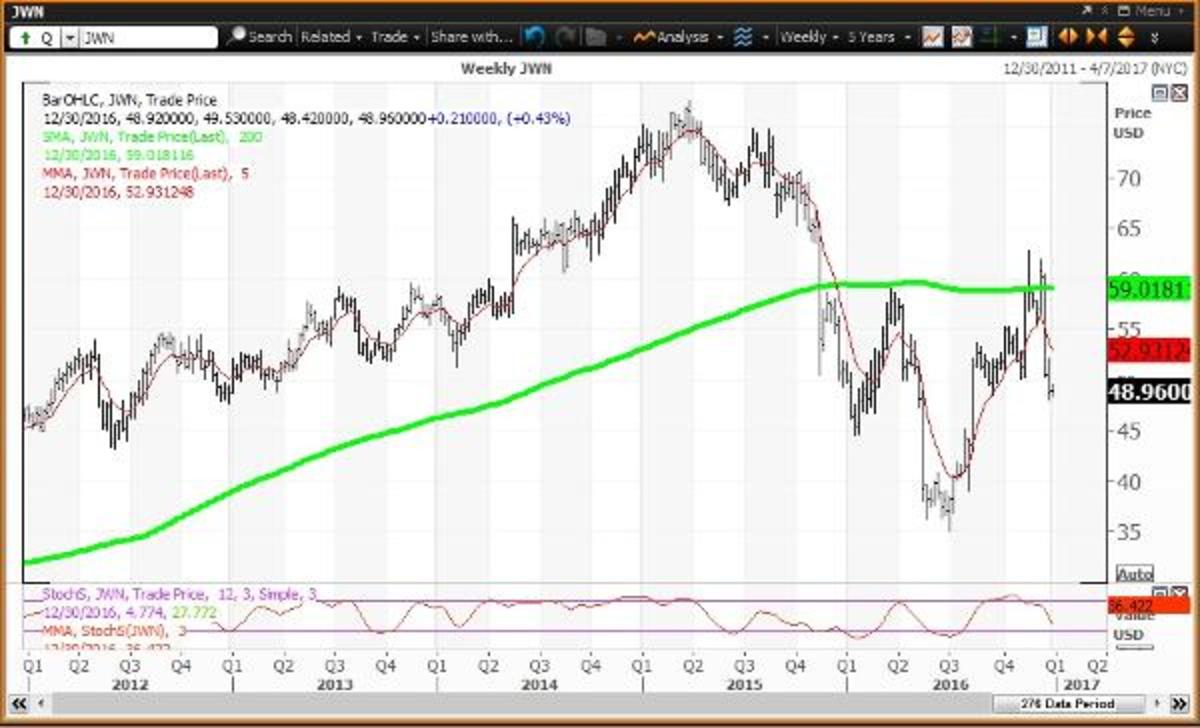The height and width of the screenshot is (728, 1200).
Task: Click the black 48.9600 last price tag
Action: [x=1150, y=392]
